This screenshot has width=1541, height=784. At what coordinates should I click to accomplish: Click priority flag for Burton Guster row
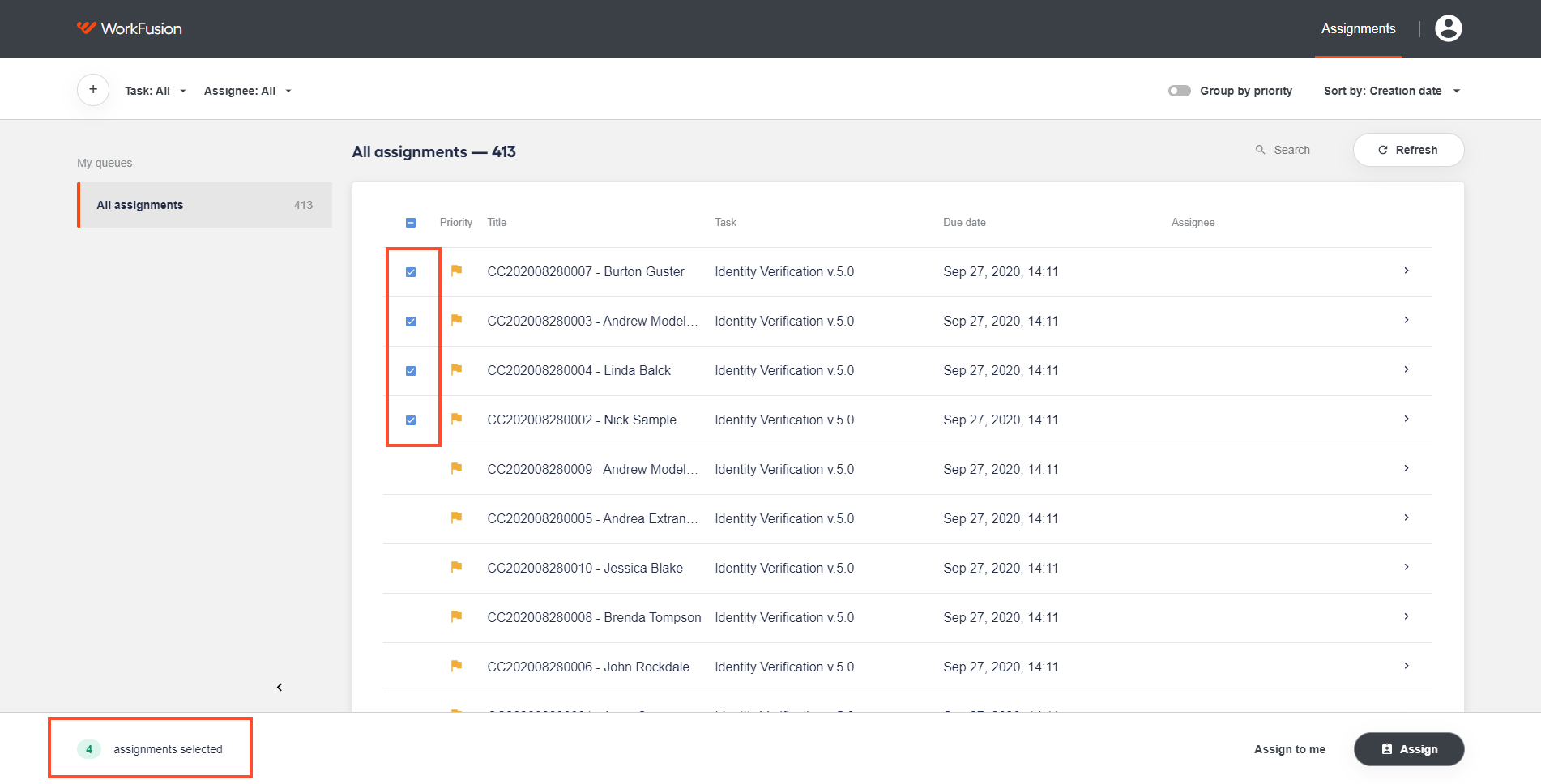[457, 271]
